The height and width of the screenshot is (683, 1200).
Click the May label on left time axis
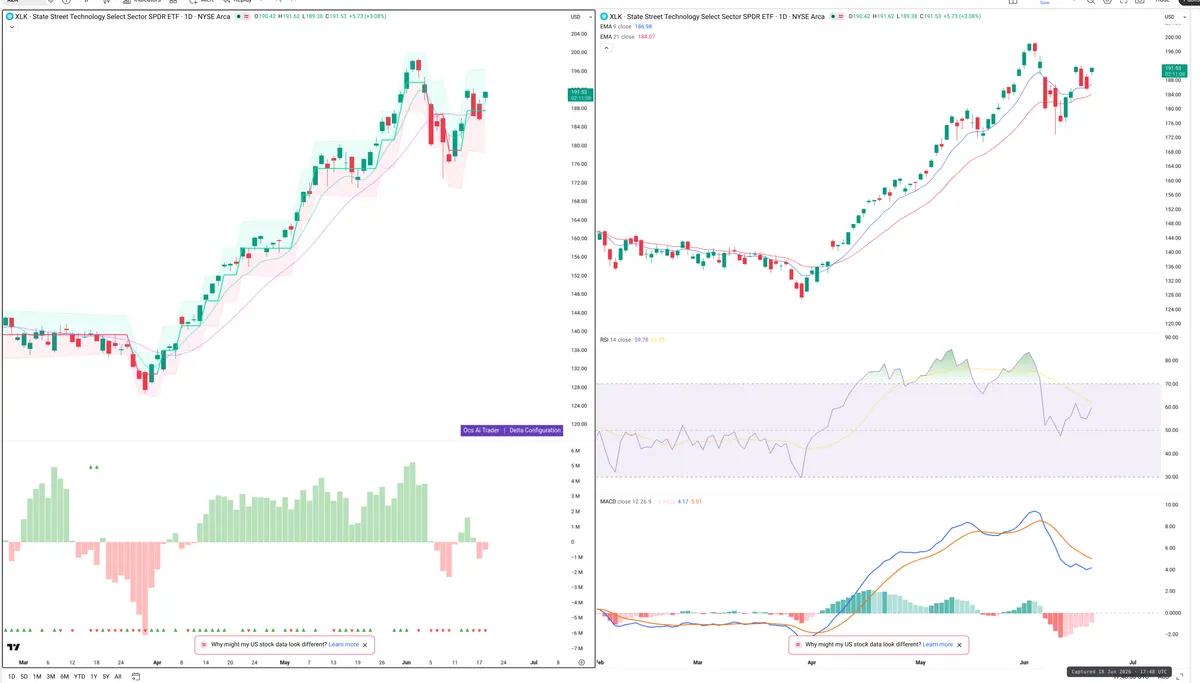[x=285, y=662]
